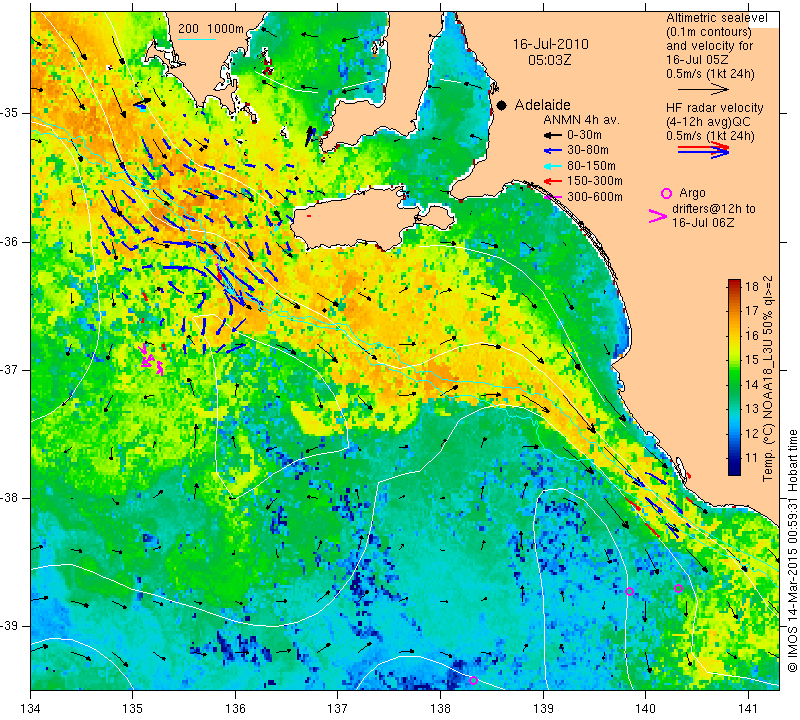Click the latitude axis label -36
The height and width of the screenshot is (720, 800).
tap(9, 241)
